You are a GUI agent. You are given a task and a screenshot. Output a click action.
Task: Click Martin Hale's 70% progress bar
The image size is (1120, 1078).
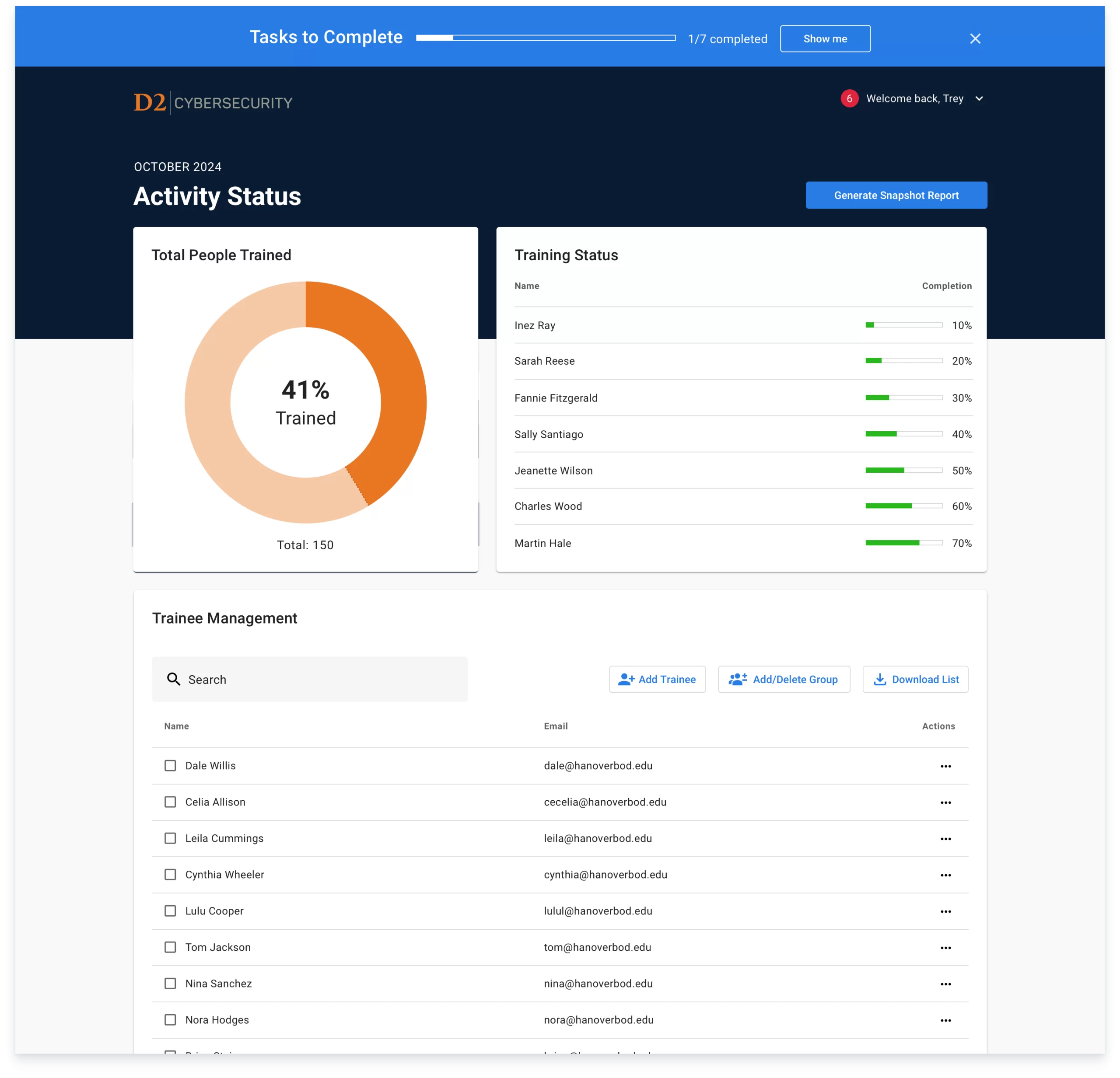click(903, 543)
